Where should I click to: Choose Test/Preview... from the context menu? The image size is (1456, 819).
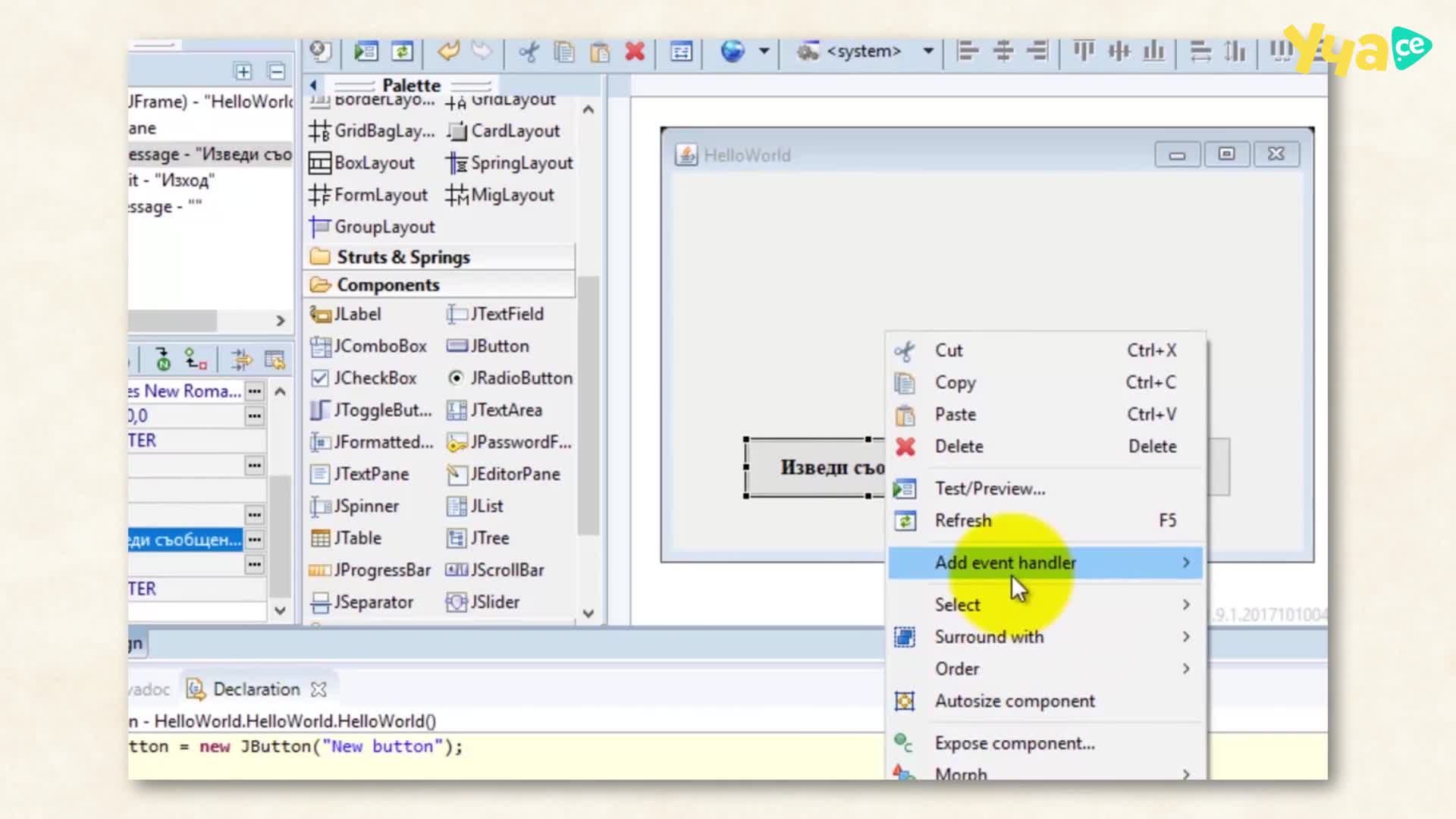[x=1045, y=489]
